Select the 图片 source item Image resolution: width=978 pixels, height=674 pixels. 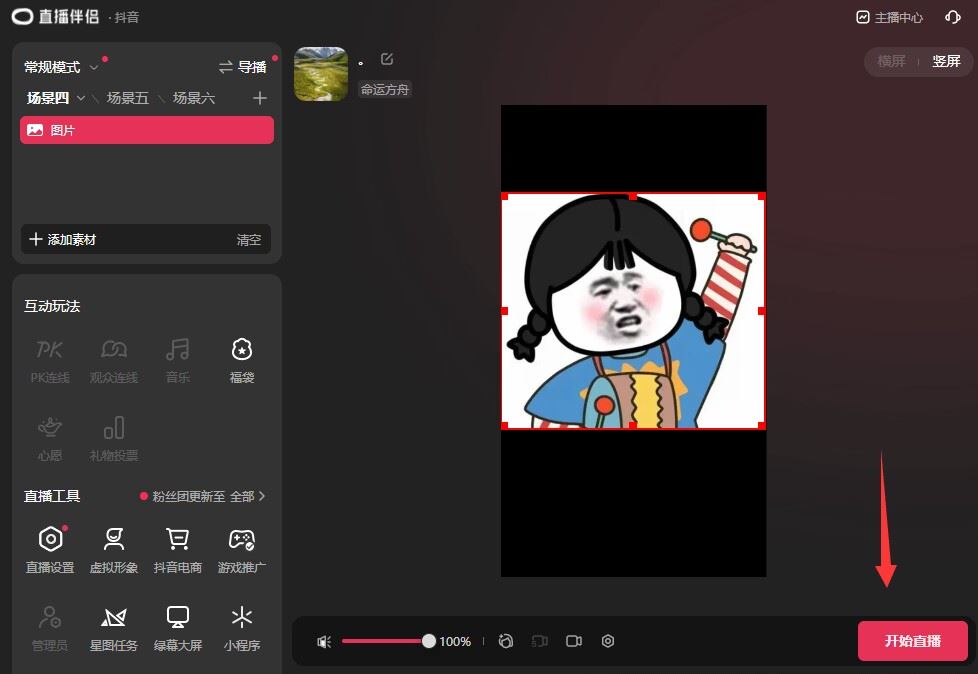pos(147,130)
